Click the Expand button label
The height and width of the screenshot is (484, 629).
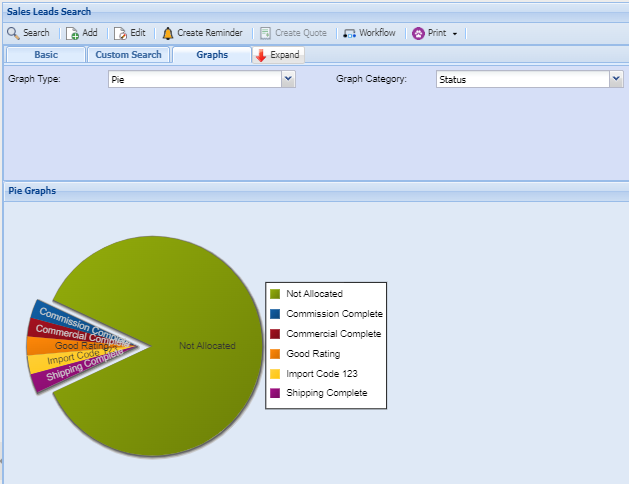[284, 55]
